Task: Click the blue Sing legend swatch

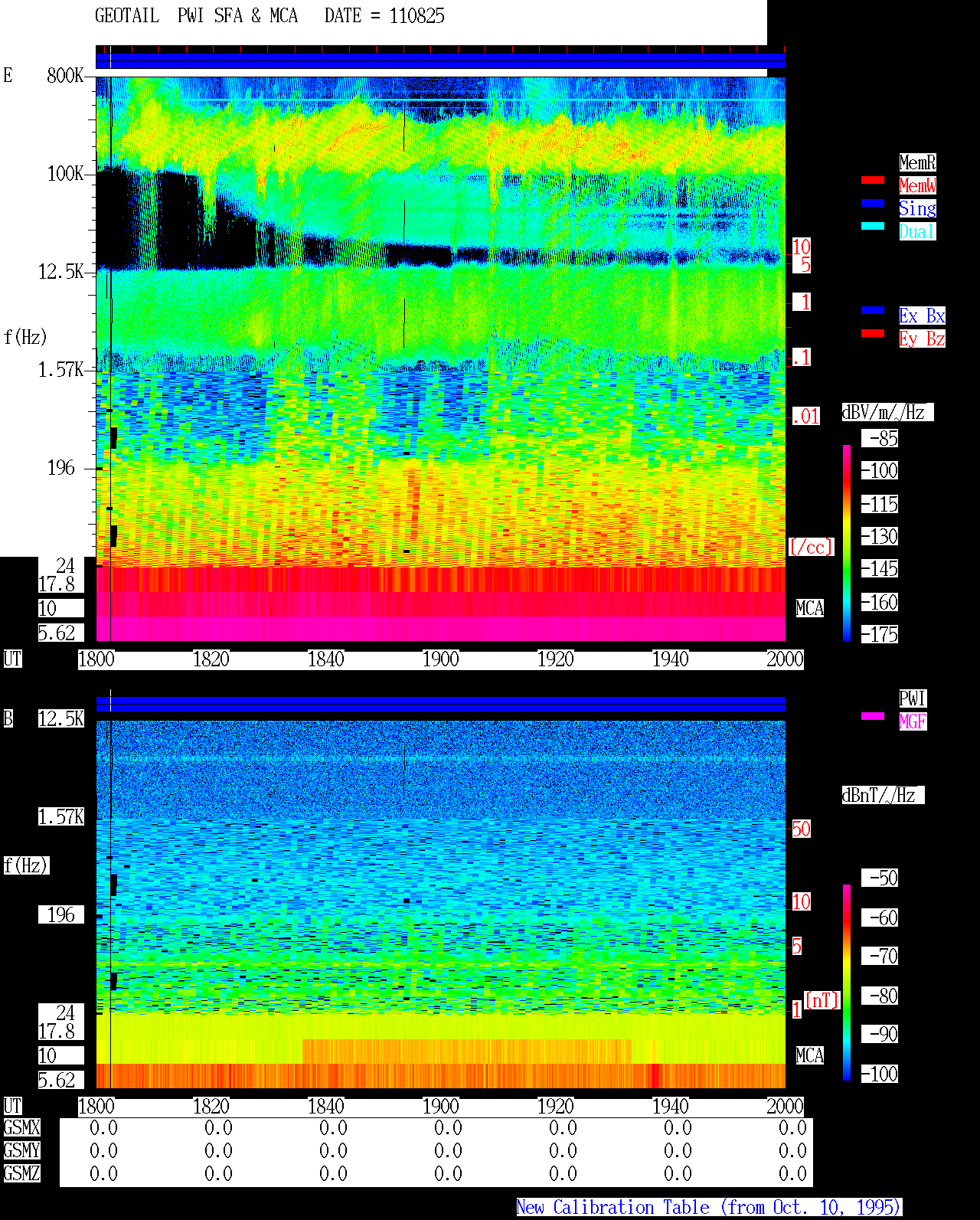Action: [873, 203]
